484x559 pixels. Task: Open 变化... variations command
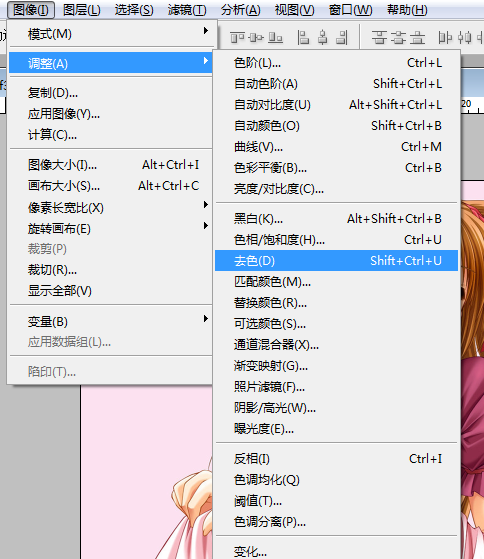(336, 551)
